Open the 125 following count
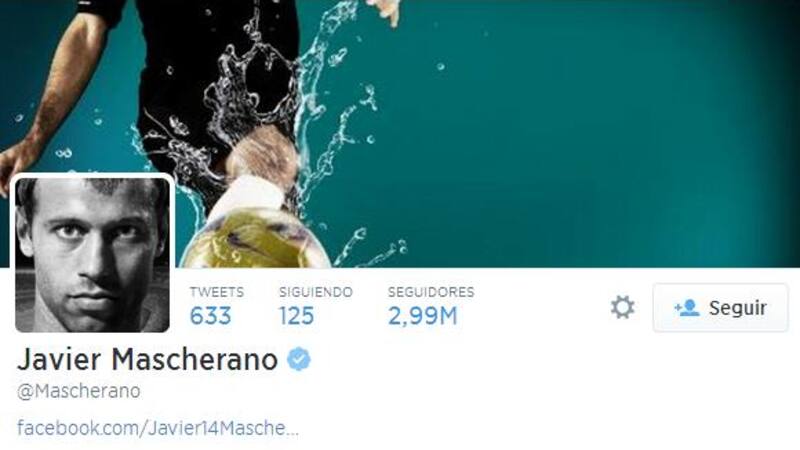This screenshot has width=800, height=450. (x=296, y=316)
